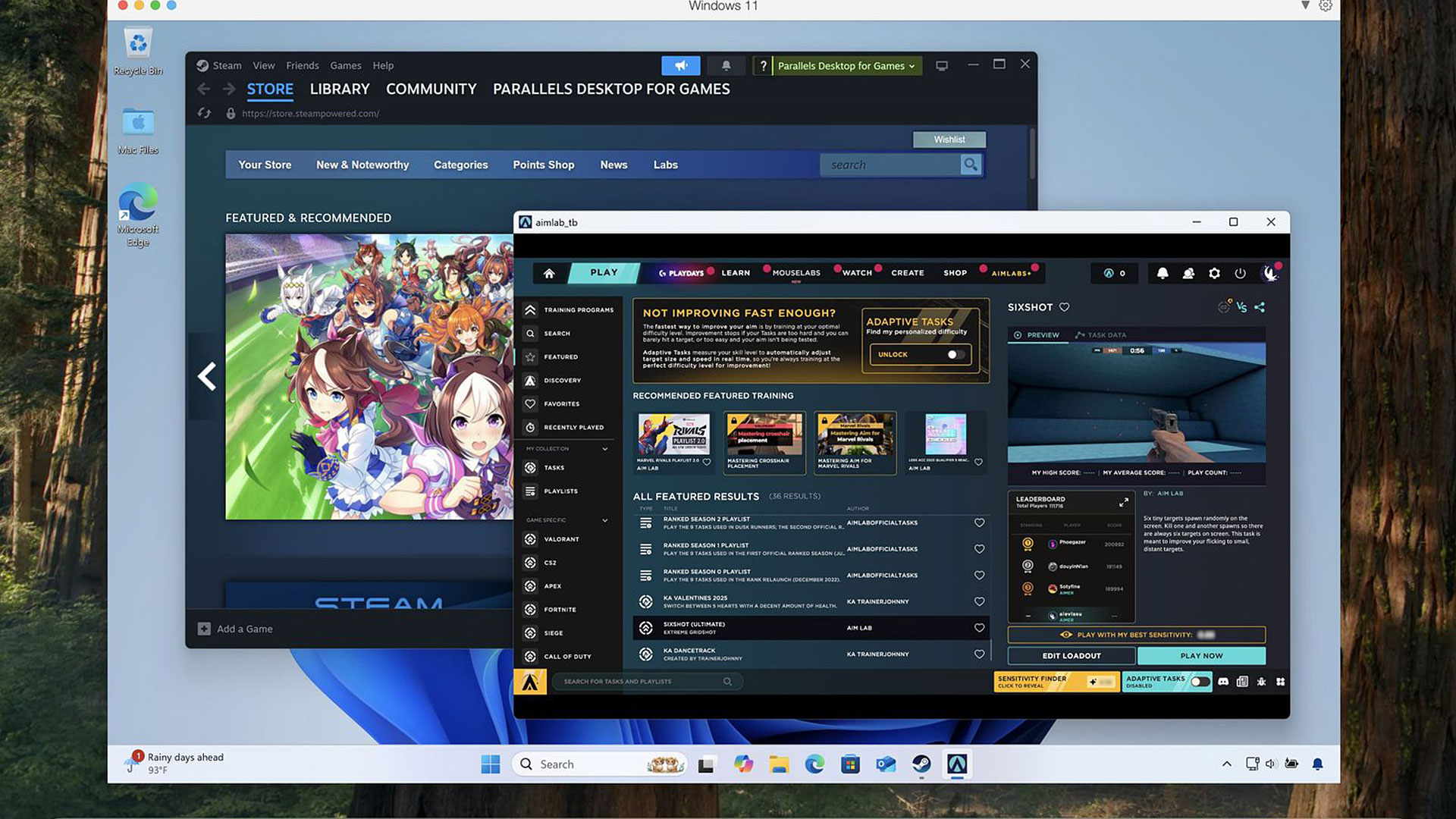Open the news icon in Aim Lab footer
This screenshot has width=1456, height=819.
pyautogui.click(x=1242, y=682)
